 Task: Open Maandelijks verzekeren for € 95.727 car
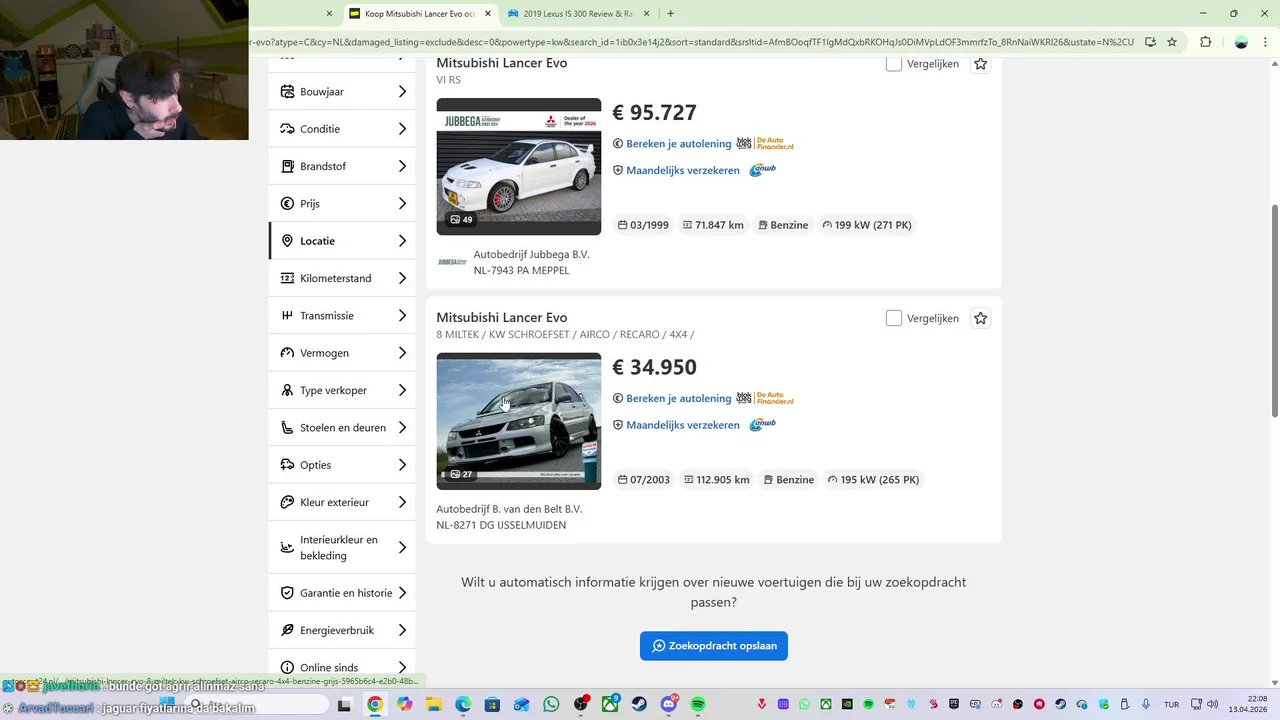pos(683,170)
